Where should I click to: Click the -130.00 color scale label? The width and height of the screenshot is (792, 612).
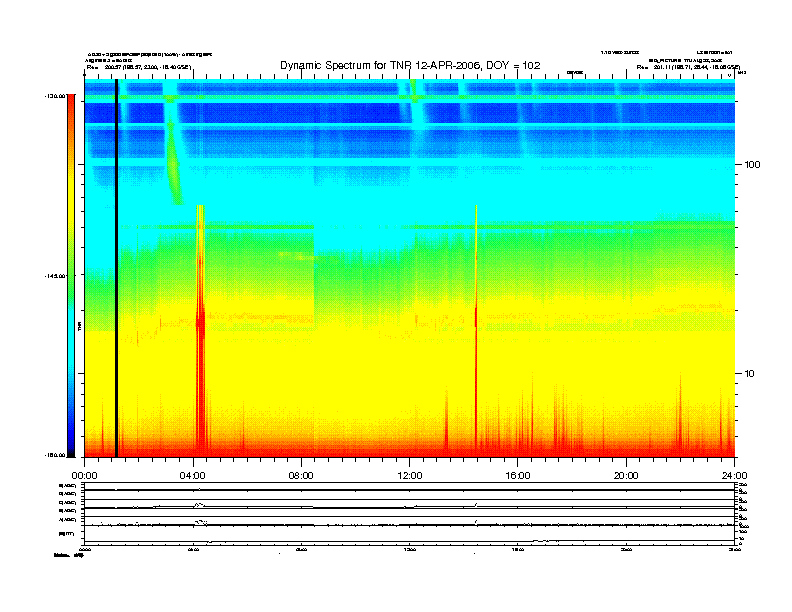pyautogui.click(x=55, y=95)
